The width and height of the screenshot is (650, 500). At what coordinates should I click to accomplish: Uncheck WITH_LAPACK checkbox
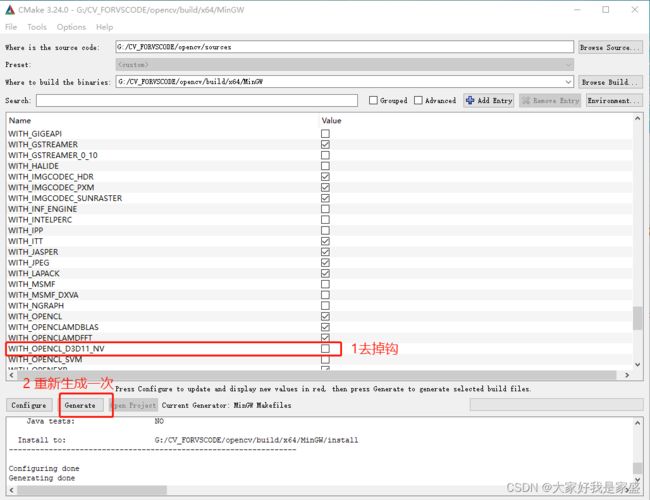tap(325, 274)
